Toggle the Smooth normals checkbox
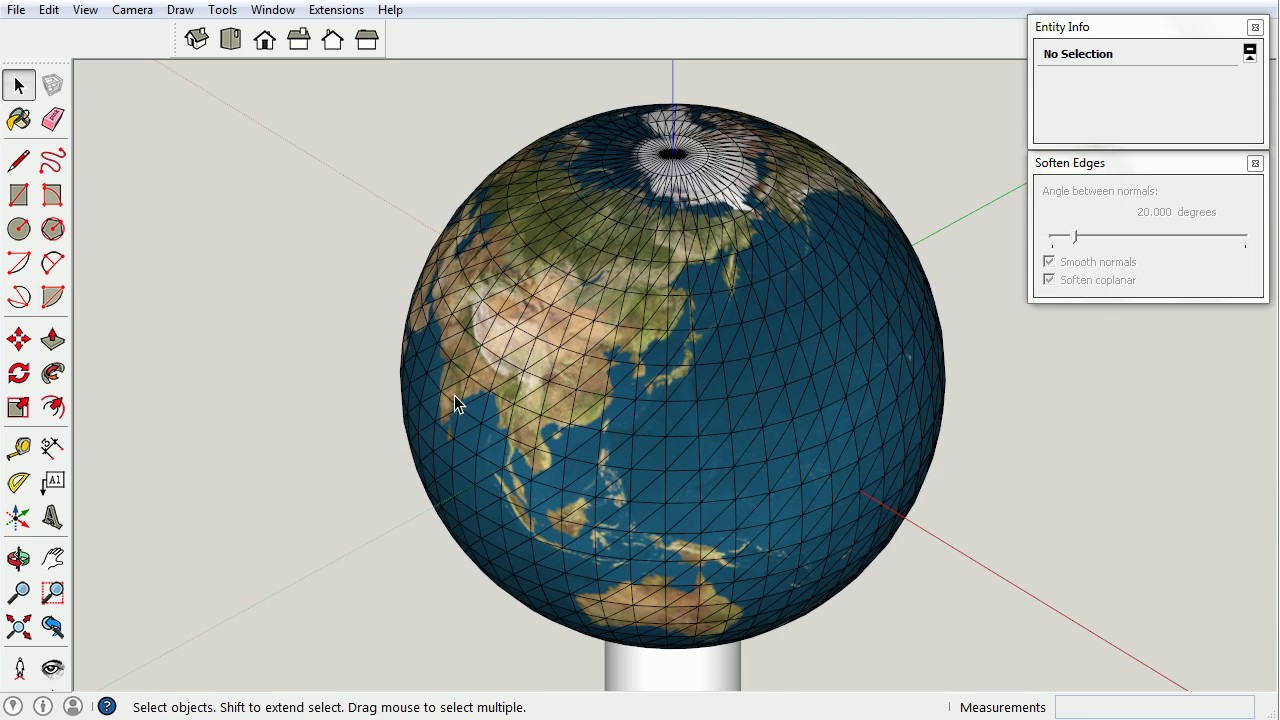The width and height of the screenshot is (1280, 720). [x=1049, y=262]
